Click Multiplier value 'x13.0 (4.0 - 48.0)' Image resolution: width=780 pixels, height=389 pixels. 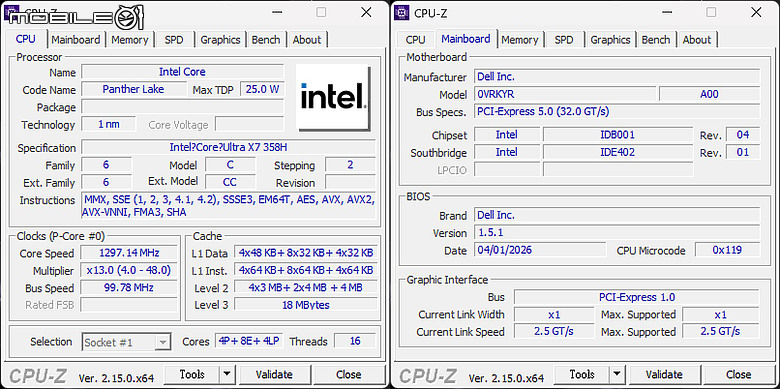point(129,271)
